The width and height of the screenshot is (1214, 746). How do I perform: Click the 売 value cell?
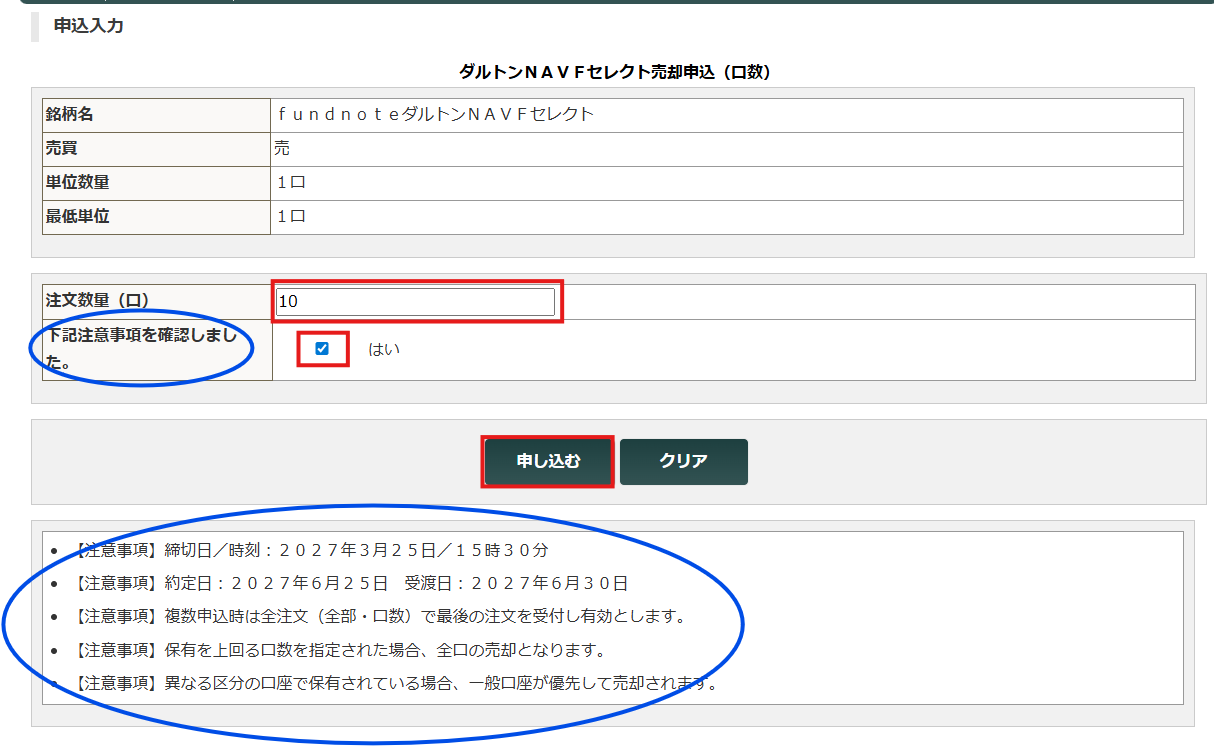[727, 149]
